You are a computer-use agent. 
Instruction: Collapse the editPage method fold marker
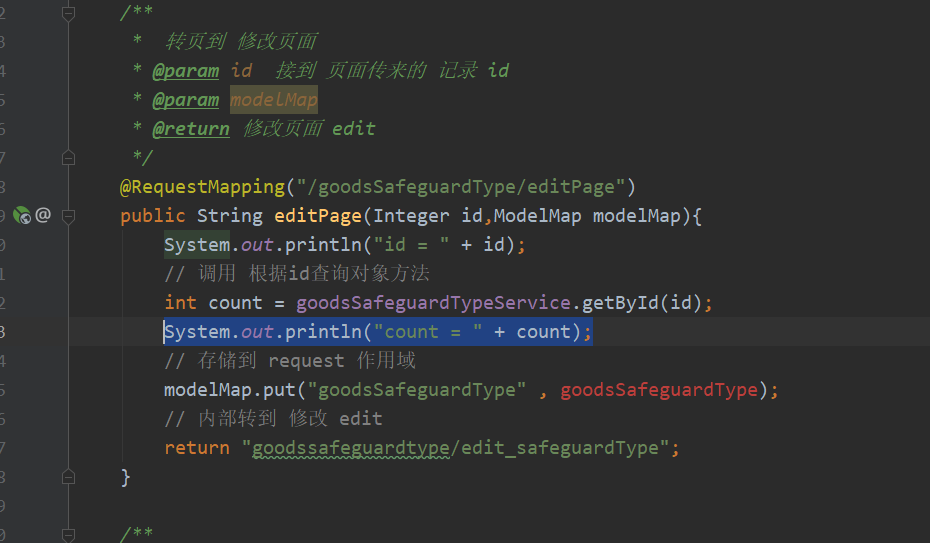pyautogui.click(x=68, y=216)
